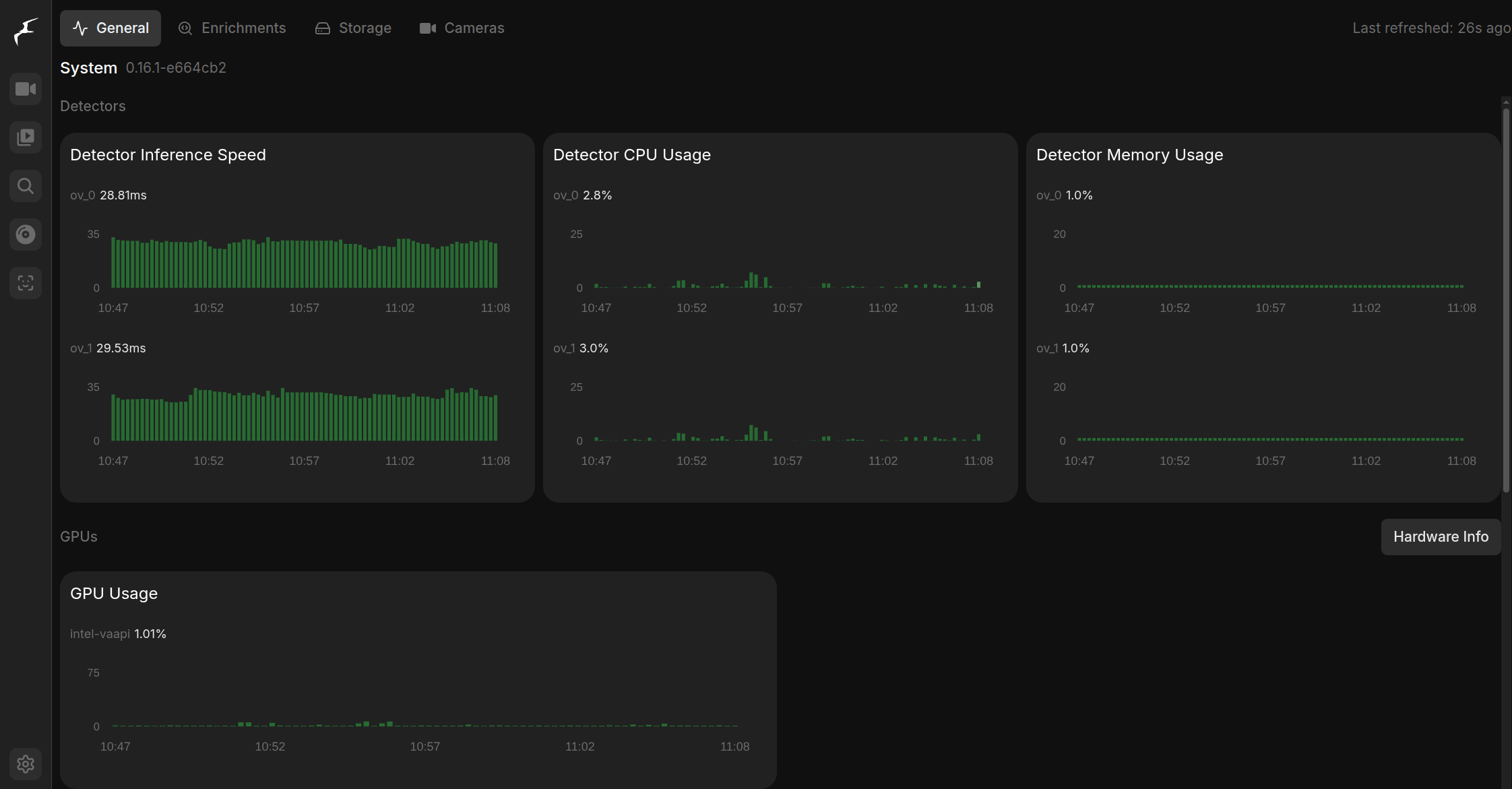This screenshot has height=789, width=1512.
Task: Click the page vertical scrollbar
Action: coord(1506,300)
